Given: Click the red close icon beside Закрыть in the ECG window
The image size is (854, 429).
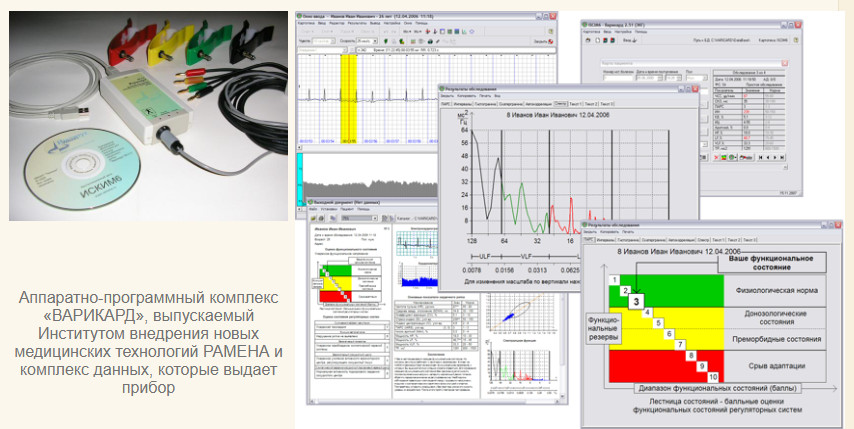Looking at the screenshot, I should point(551,41).
